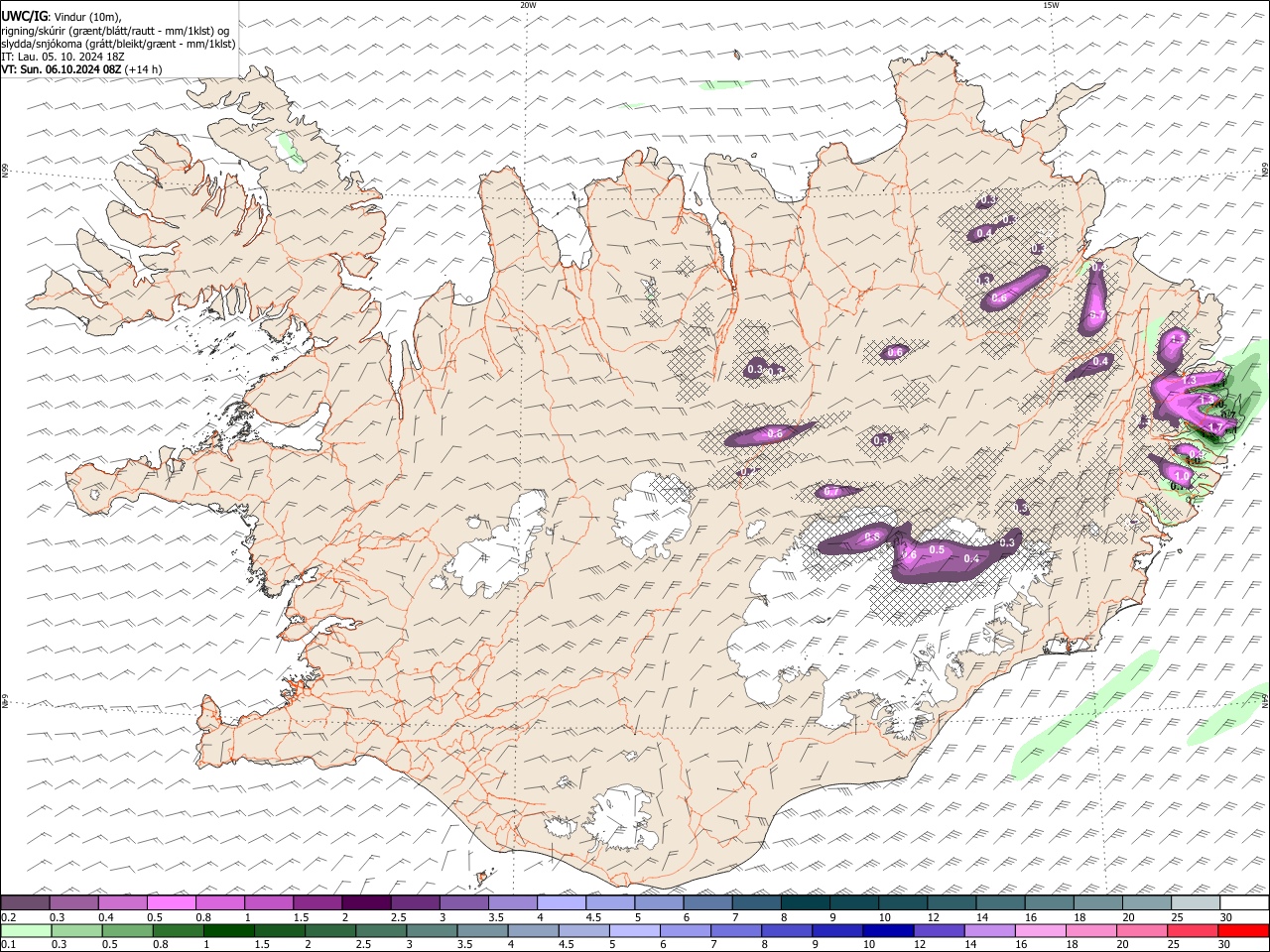The image size is (1270, 952).
Task: Click the light pink 16 swatch in the lower legend row
Action: click(x=1040, y=931)
